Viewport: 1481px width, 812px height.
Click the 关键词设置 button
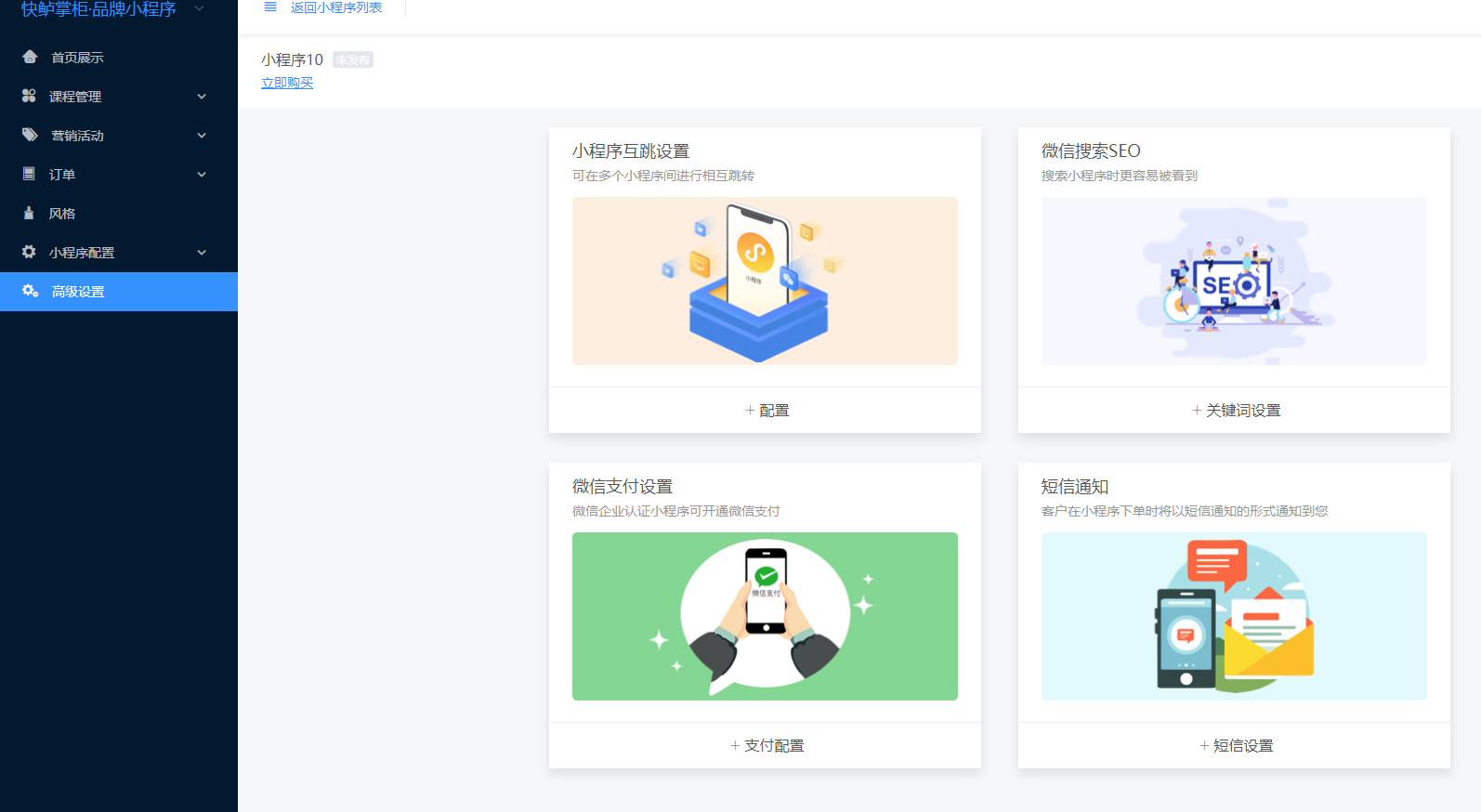pos(1235,410)
